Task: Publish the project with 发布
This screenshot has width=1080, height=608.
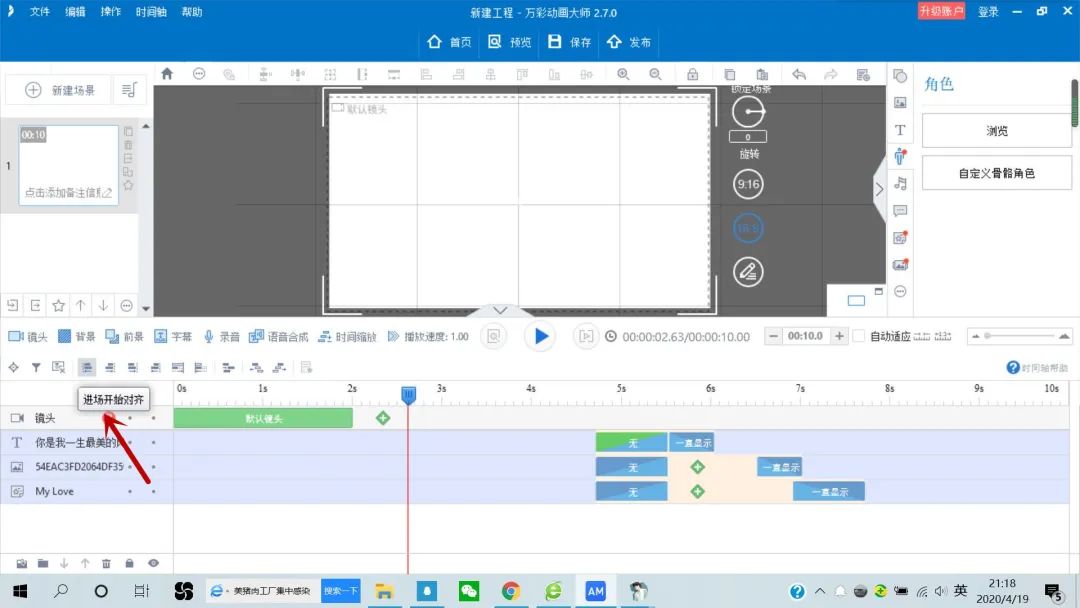Action: click(x=629, y=42)
